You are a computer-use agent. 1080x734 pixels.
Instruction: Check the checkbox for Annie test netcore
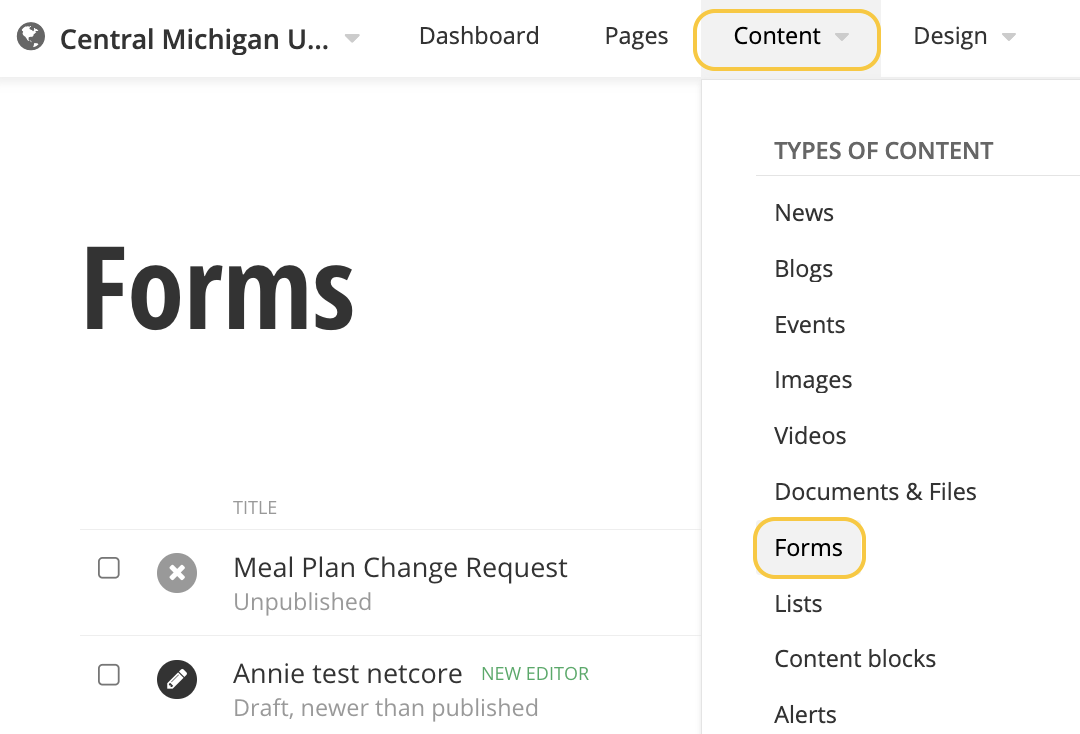click(108, 674)
